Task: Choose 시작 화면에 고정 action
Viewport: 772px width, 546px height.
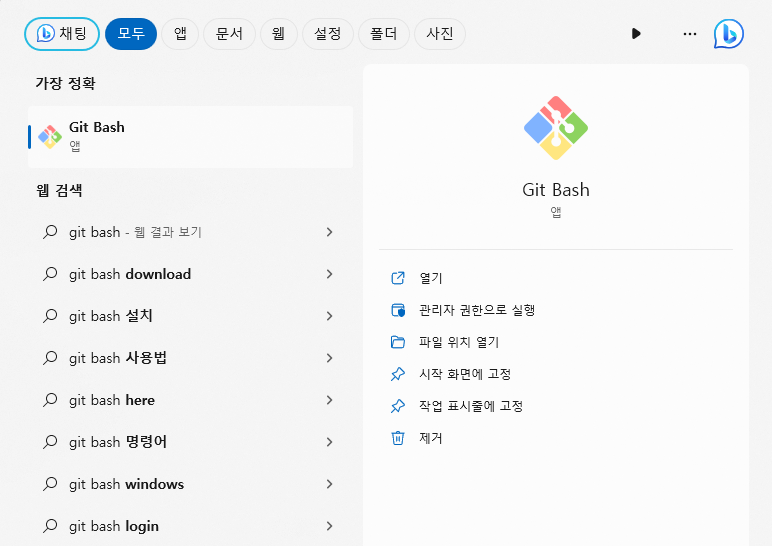Action: [x=465, y=374]
